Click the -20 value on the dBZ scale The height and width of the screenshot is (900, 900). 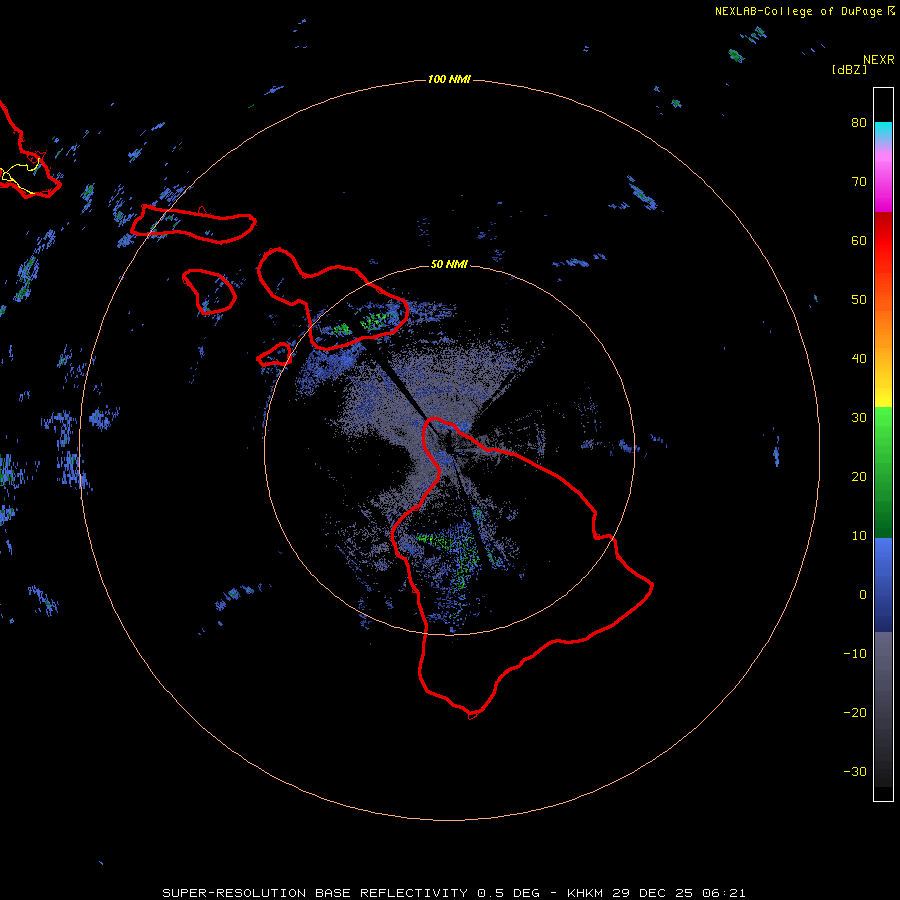[x=855, y=713]
